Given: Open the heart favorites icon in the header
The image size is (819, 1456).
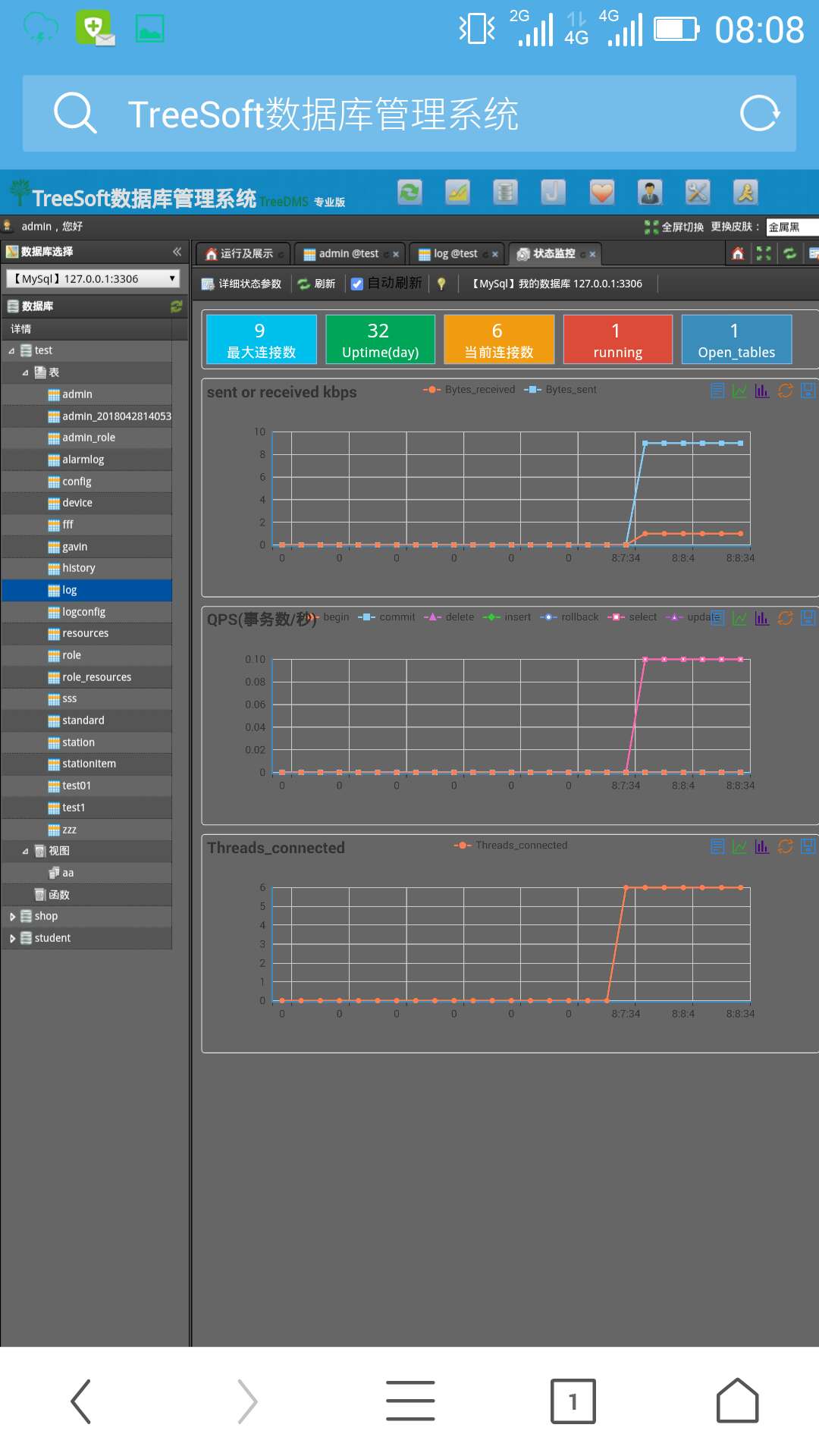Looking at the screenshot, I should click(x=602, y=193).
